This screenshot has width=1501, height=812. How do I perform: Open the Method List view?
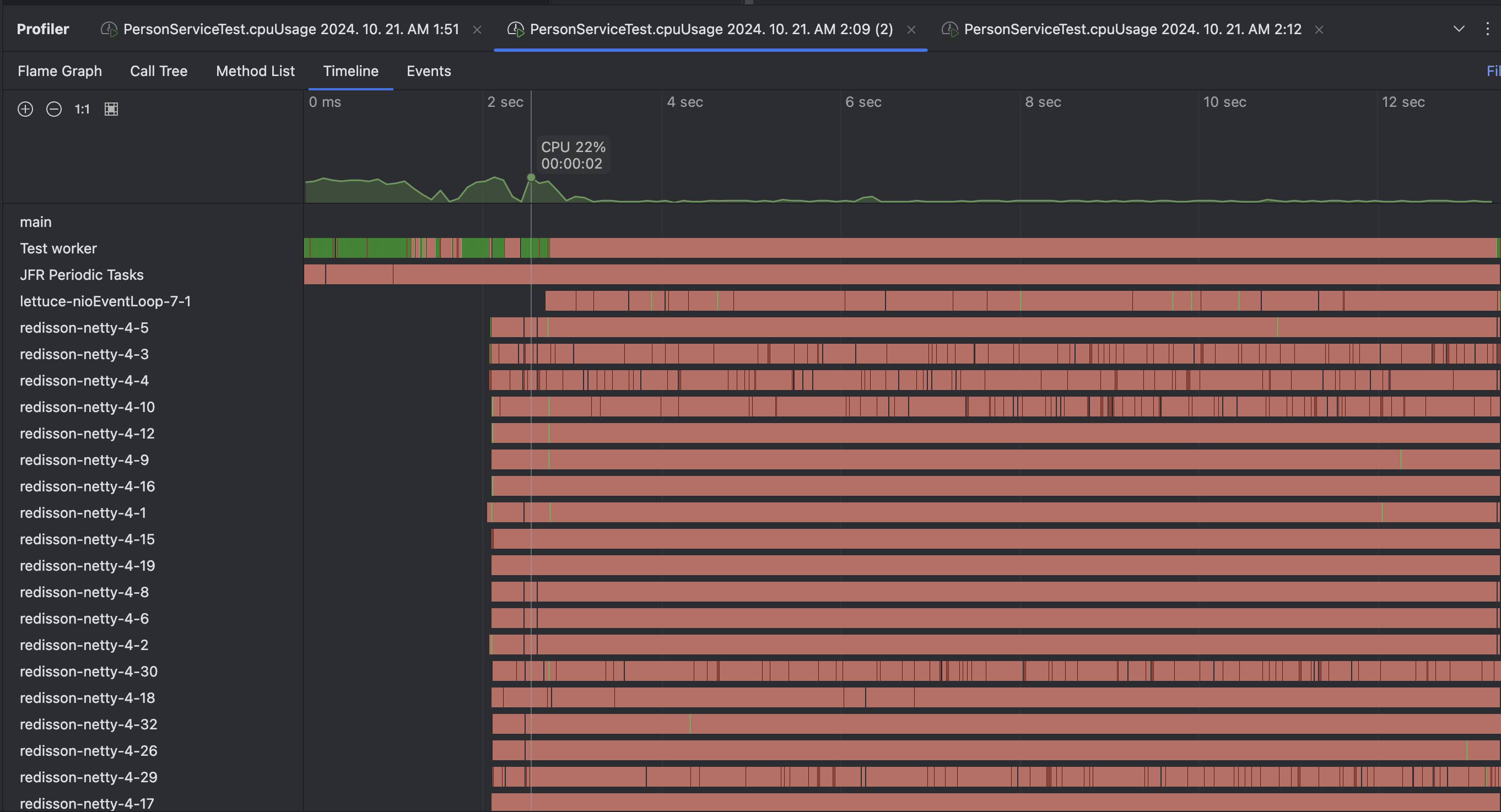[255, 71]
